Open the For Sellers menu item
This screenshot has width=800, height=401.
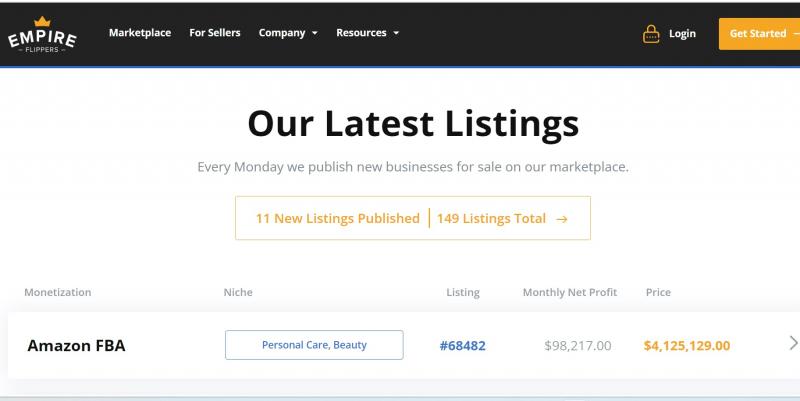(x=215, y=33)
